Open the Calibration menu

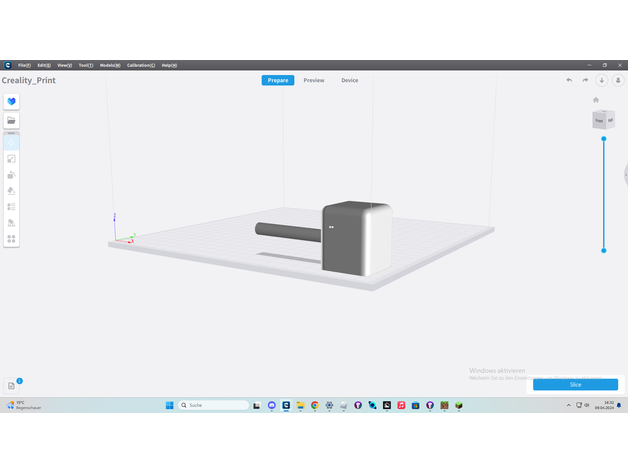pyautogui.click(x=140, y=65)
